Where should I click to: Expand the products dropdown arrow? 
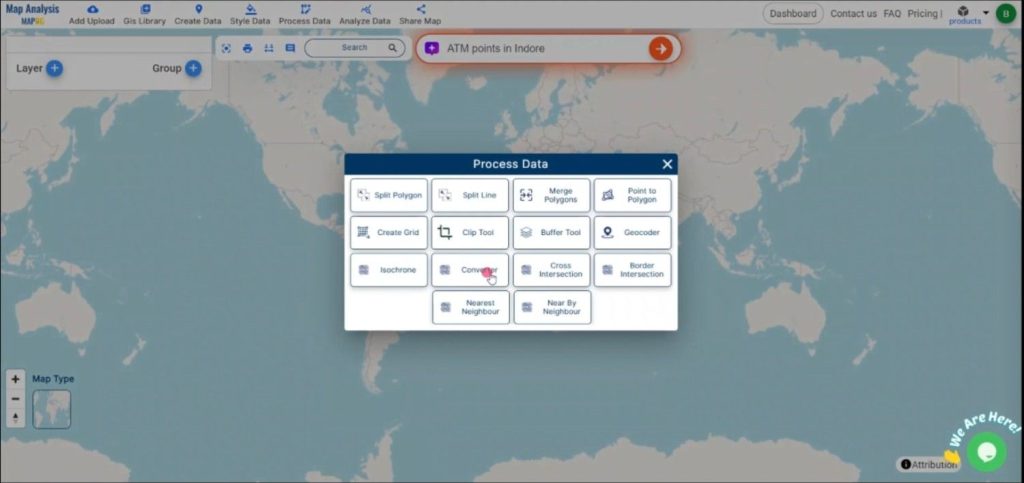click(x=986, y=13)
